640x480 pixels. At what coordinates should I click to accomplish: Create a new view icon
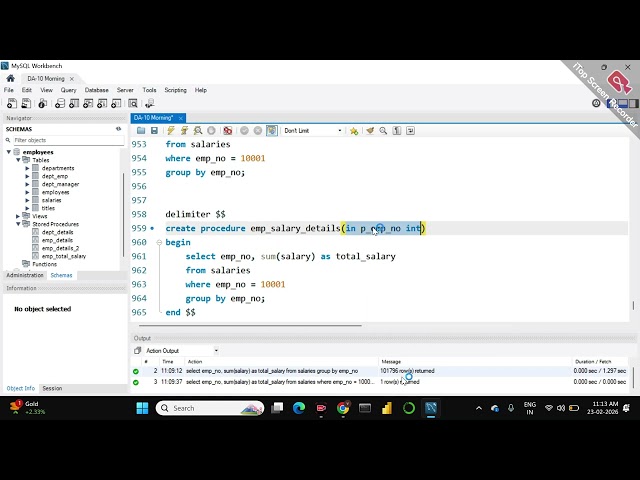coord(88,104)
